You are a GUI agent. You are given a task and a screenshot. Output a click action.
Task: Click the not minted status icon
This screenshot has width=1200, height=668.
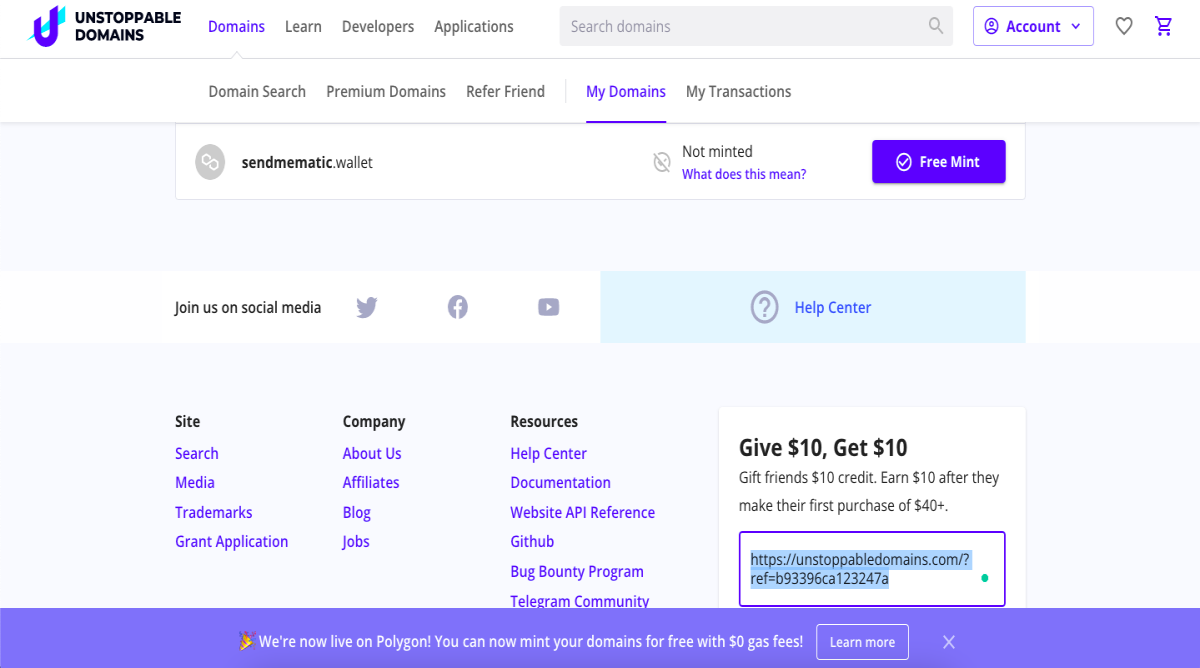662,162
